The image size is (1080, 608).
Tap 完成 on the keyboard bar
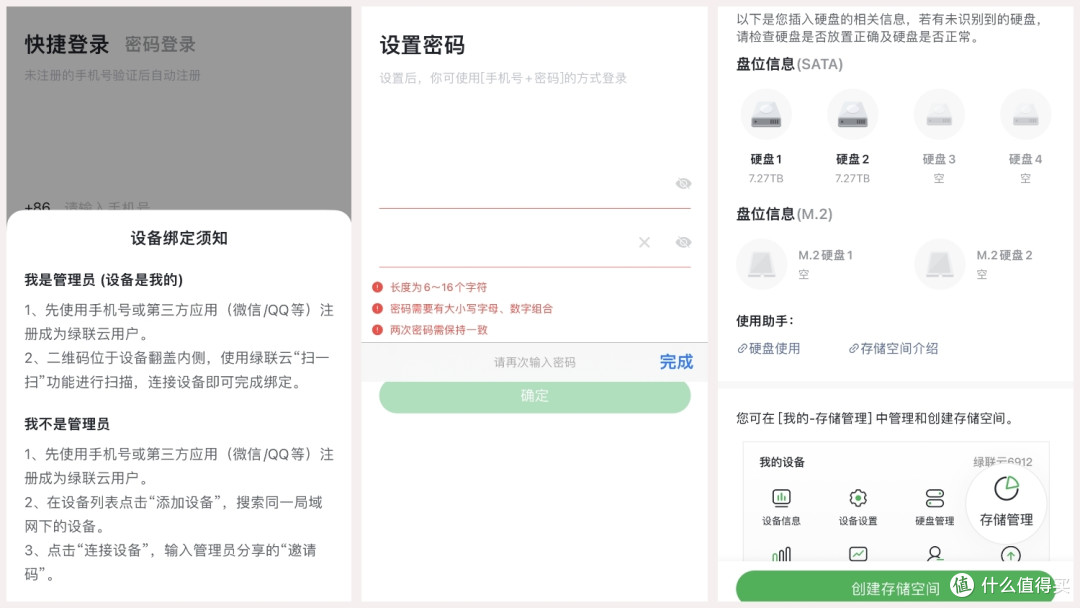click(676, 362)
